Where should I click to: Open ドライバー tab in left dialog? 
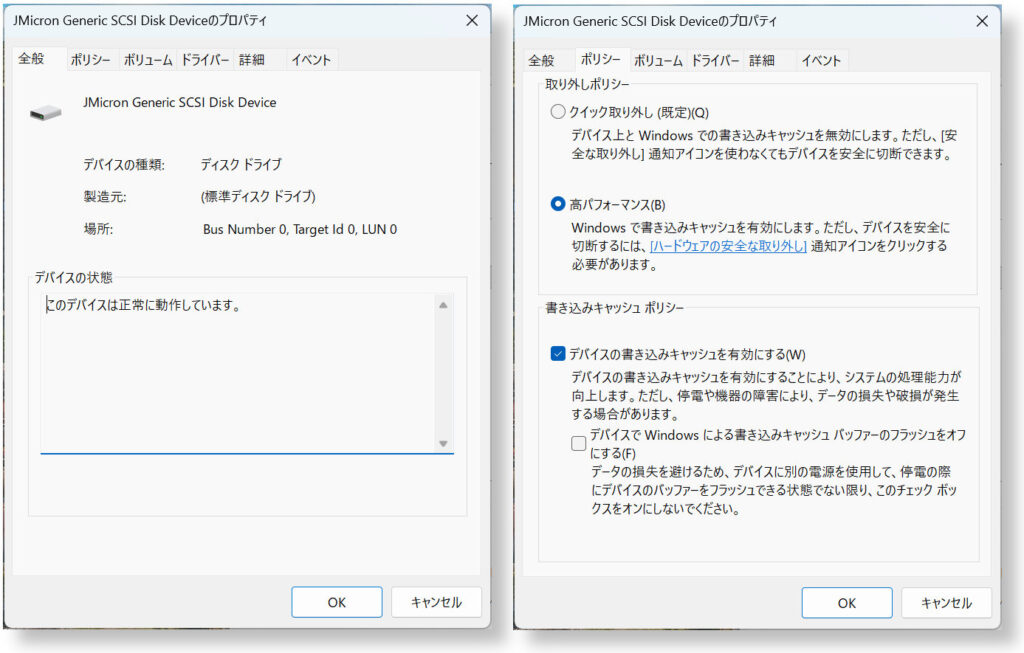tap(205, 60)
